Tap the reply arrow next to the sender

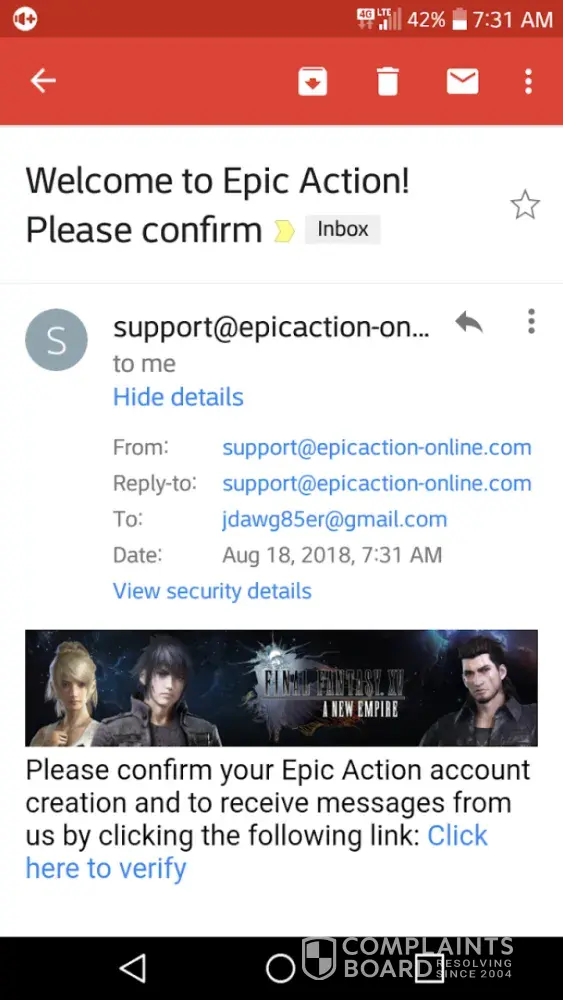(x=469, y=323)
